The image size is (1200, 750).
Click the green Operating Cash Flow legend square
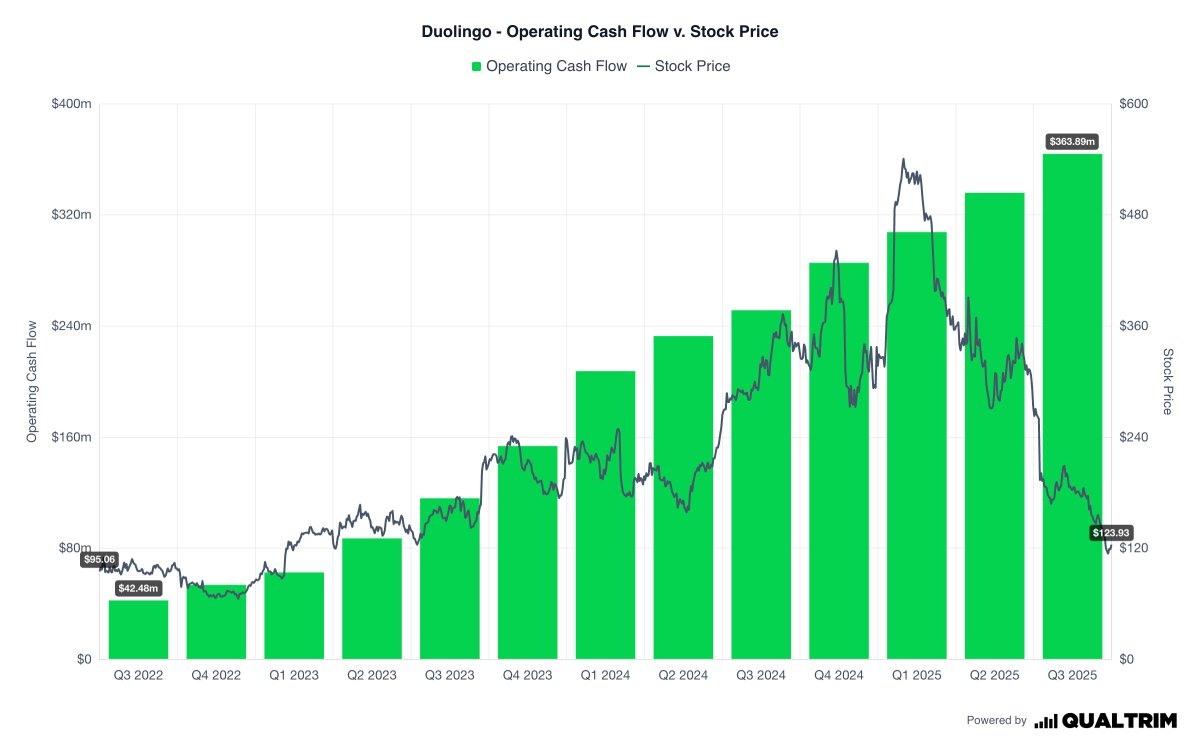point(475,66)
